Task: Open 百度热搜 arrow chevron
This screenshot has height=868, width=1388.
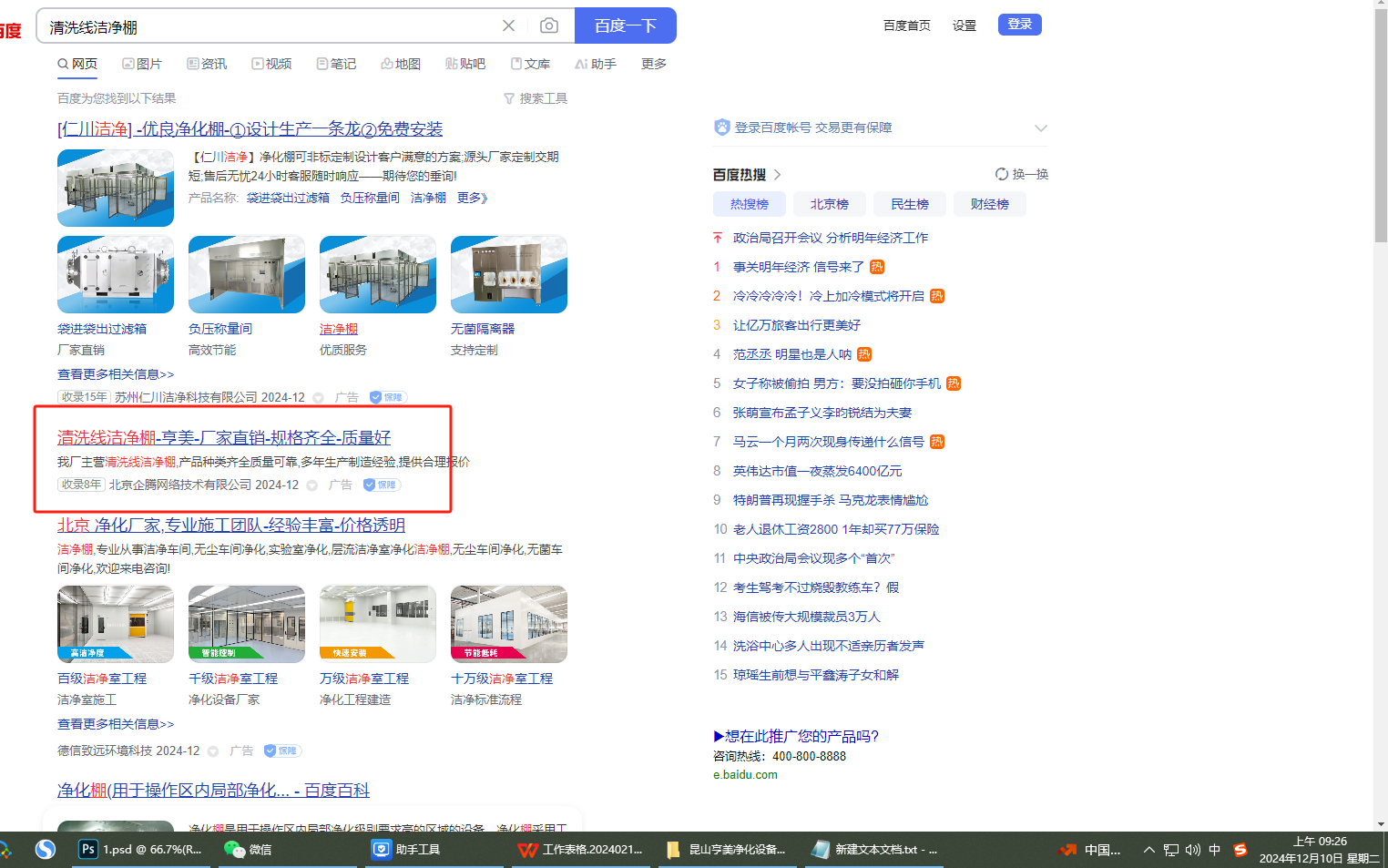Action: tap(777, 175)
